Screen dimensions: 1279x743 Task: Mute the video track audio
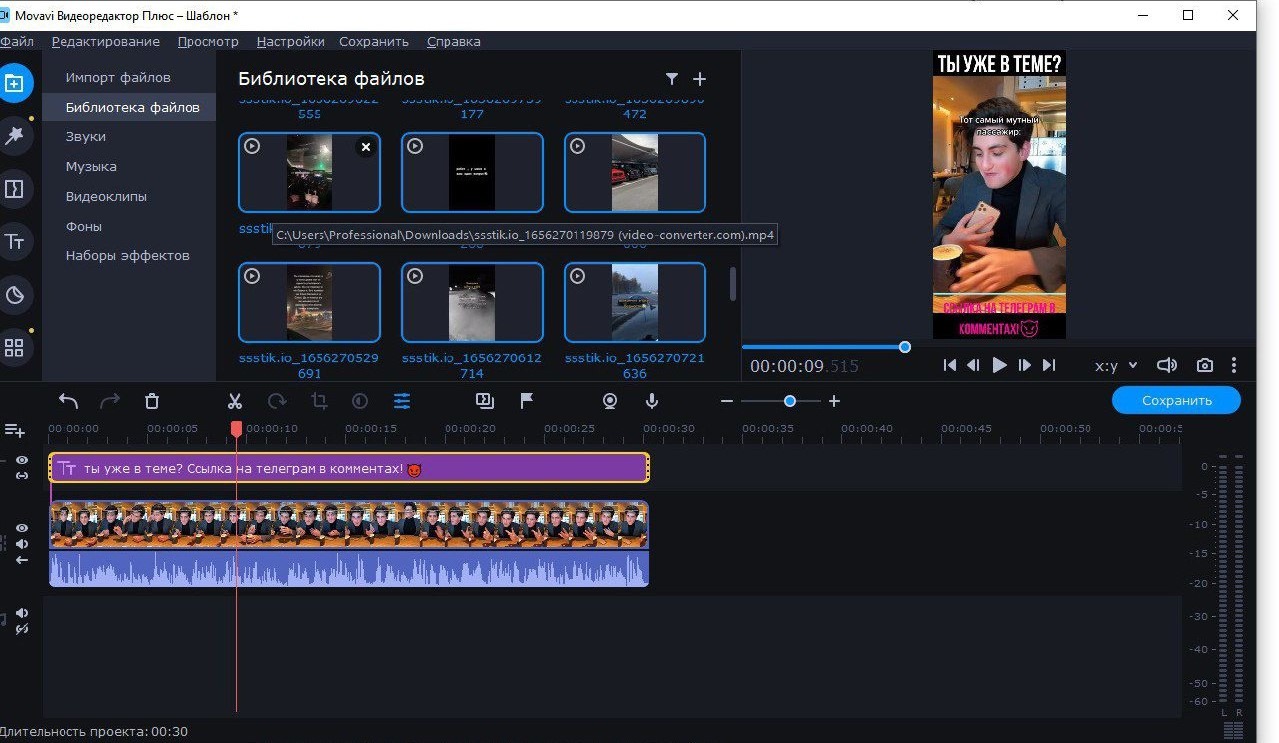22,544
